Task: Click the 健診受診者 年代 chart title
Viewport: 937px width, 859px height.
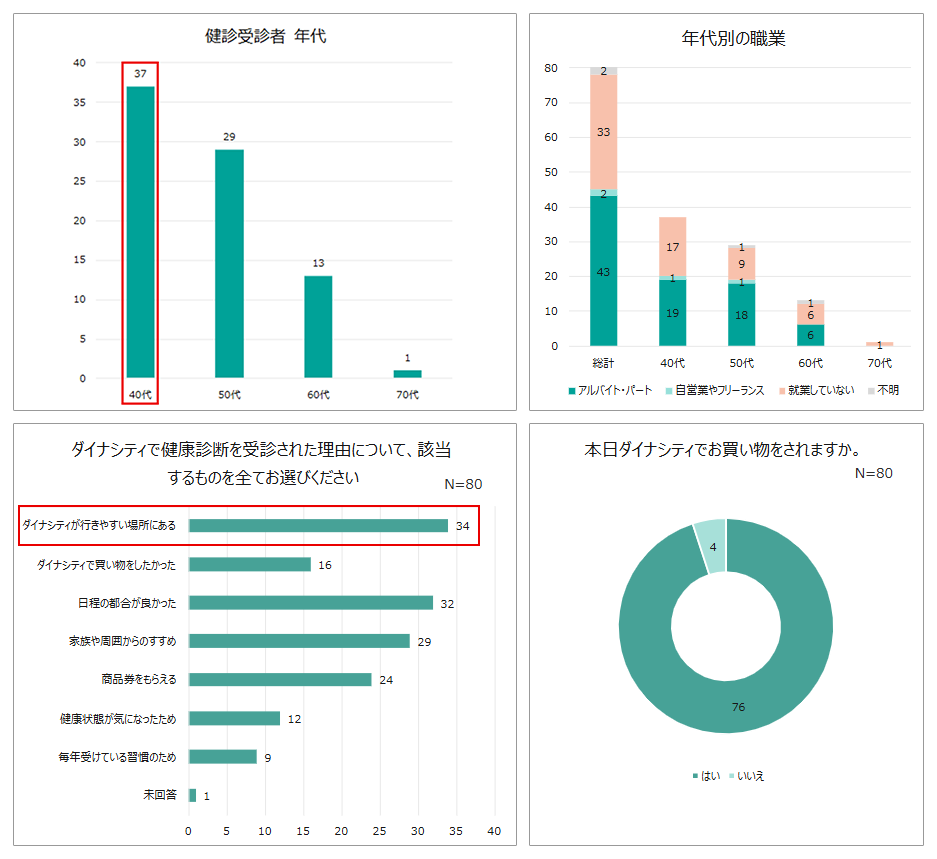Action: (x=265, y=37)
